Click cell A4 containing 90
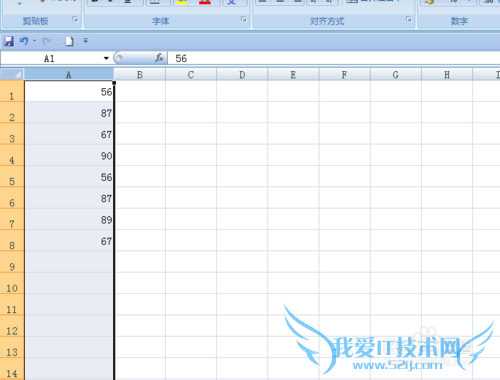Viewport: 500px width, 380px height. point(69,155)
